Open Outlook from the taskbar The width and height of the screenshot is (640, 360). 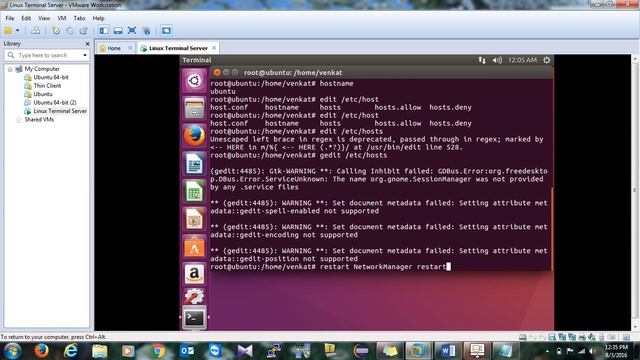tap(187, 351)
